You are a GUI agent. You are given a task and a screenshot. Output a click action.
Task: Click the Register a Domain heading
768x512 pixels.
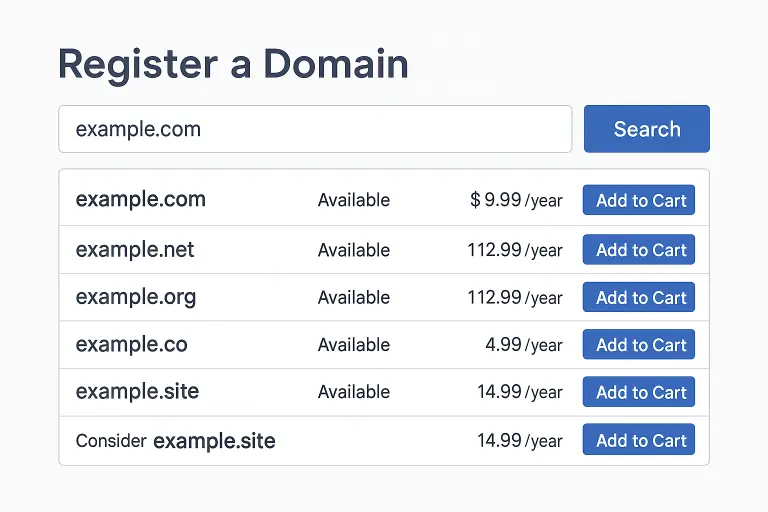(x=233, y=64)
